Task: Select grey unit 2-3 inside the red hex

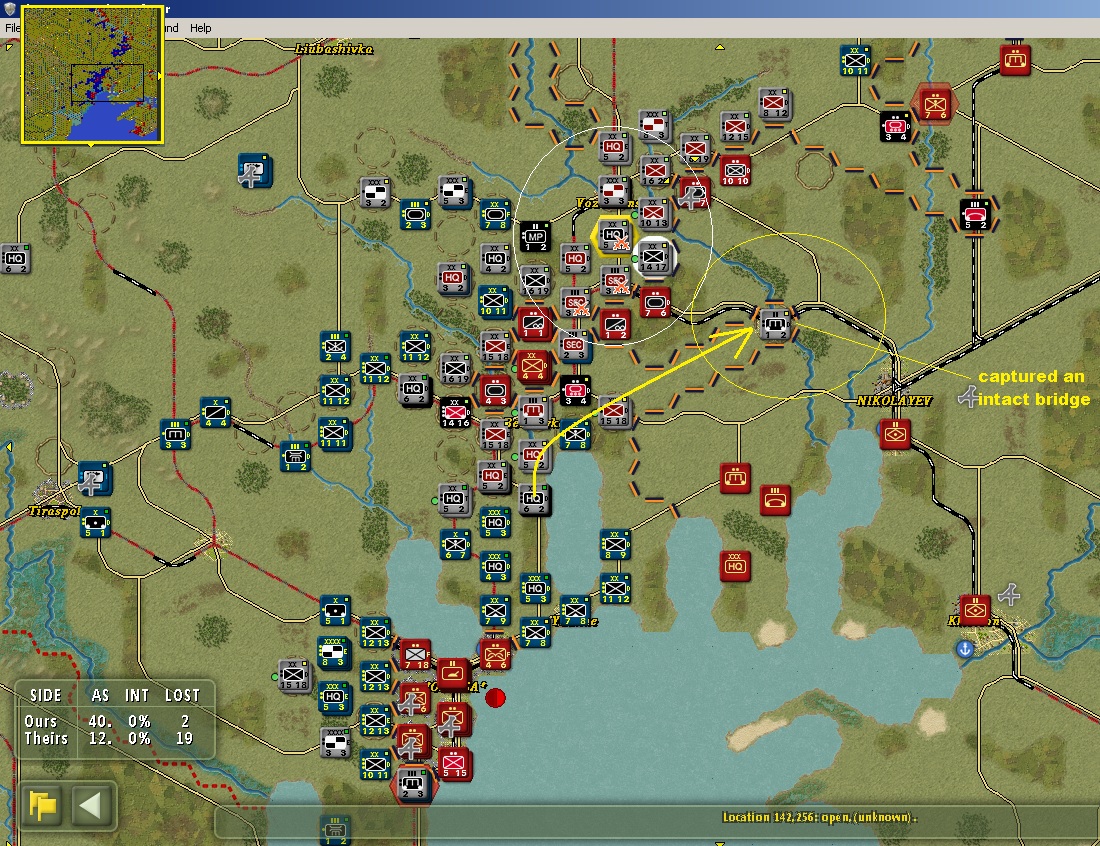Action: [414, 784]
